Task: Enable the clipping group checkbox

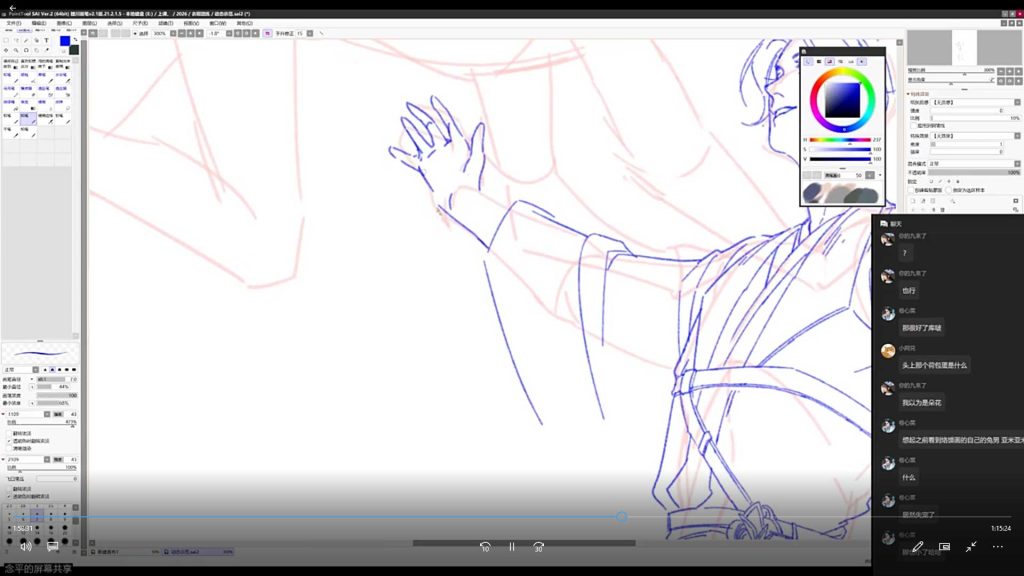Action: click(x=912, y=190)
